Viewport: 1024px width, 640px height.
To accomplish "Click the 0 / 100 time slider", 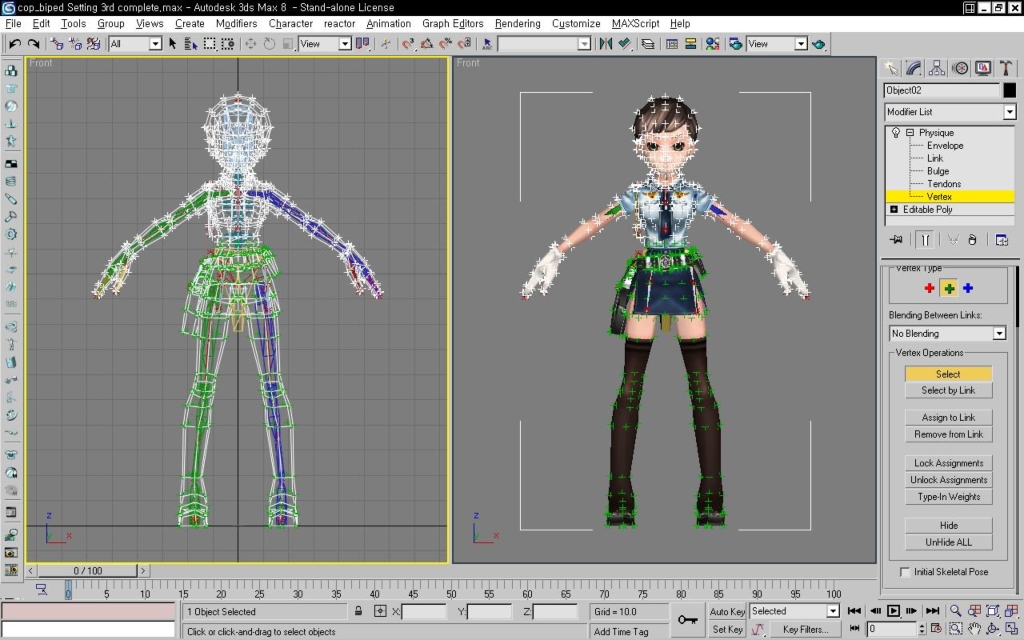I will click(x=87, y=571).
